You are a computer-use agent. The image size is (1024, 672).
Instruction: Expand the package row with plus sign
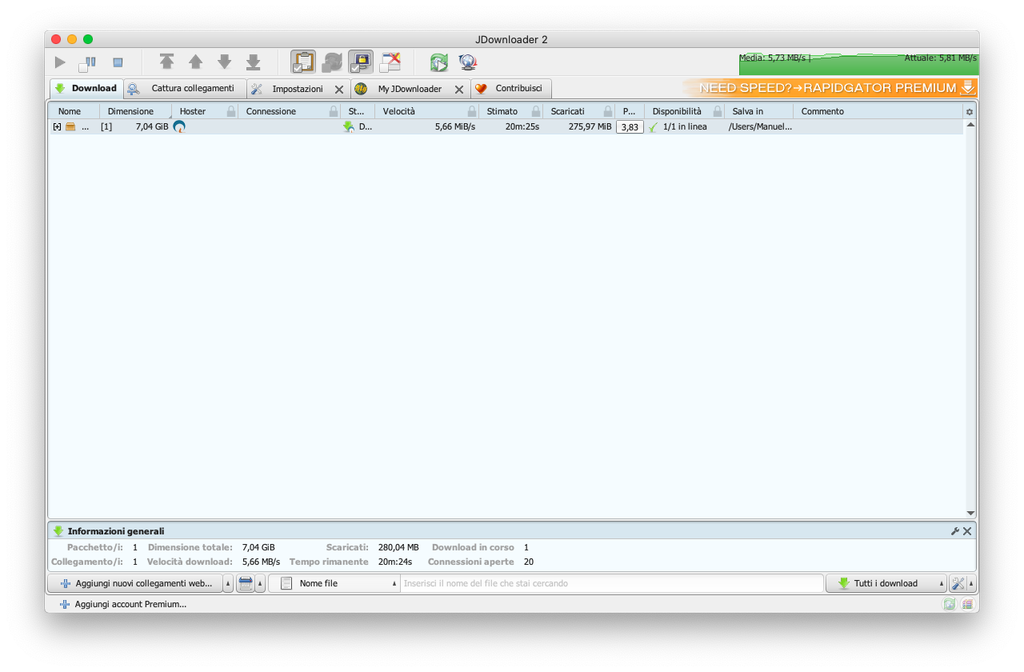pos(57,127)
